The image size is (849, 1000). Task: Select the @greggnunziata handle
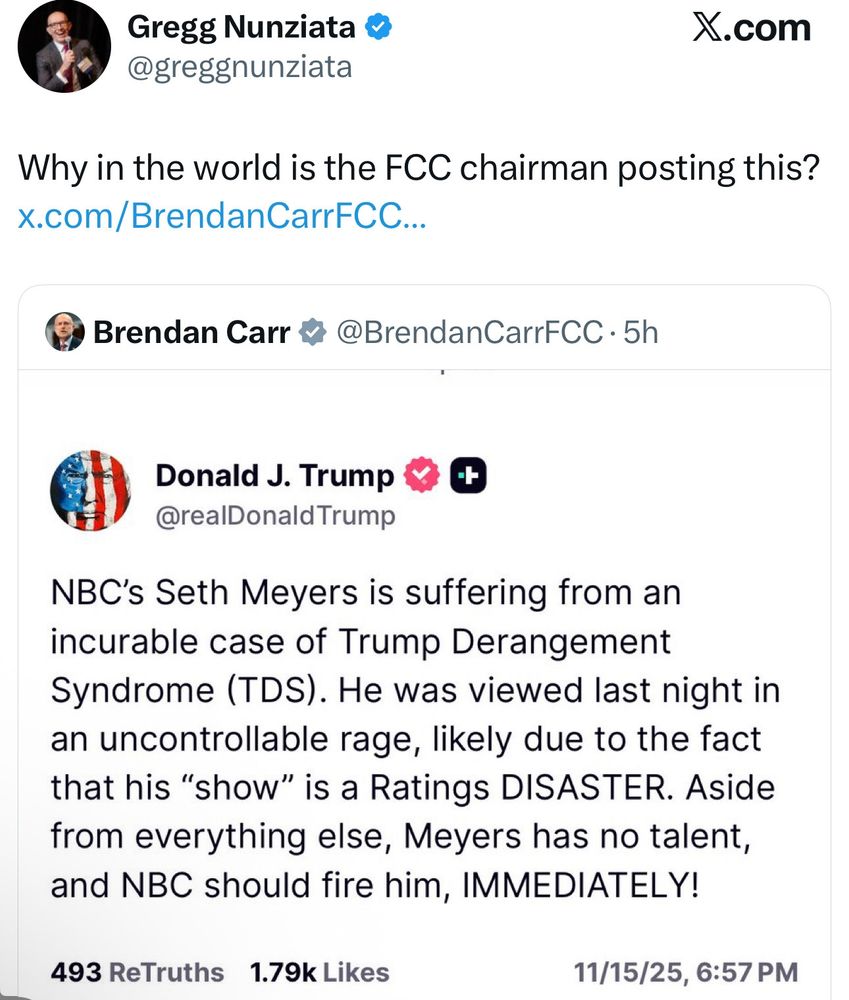coord(239,67)
